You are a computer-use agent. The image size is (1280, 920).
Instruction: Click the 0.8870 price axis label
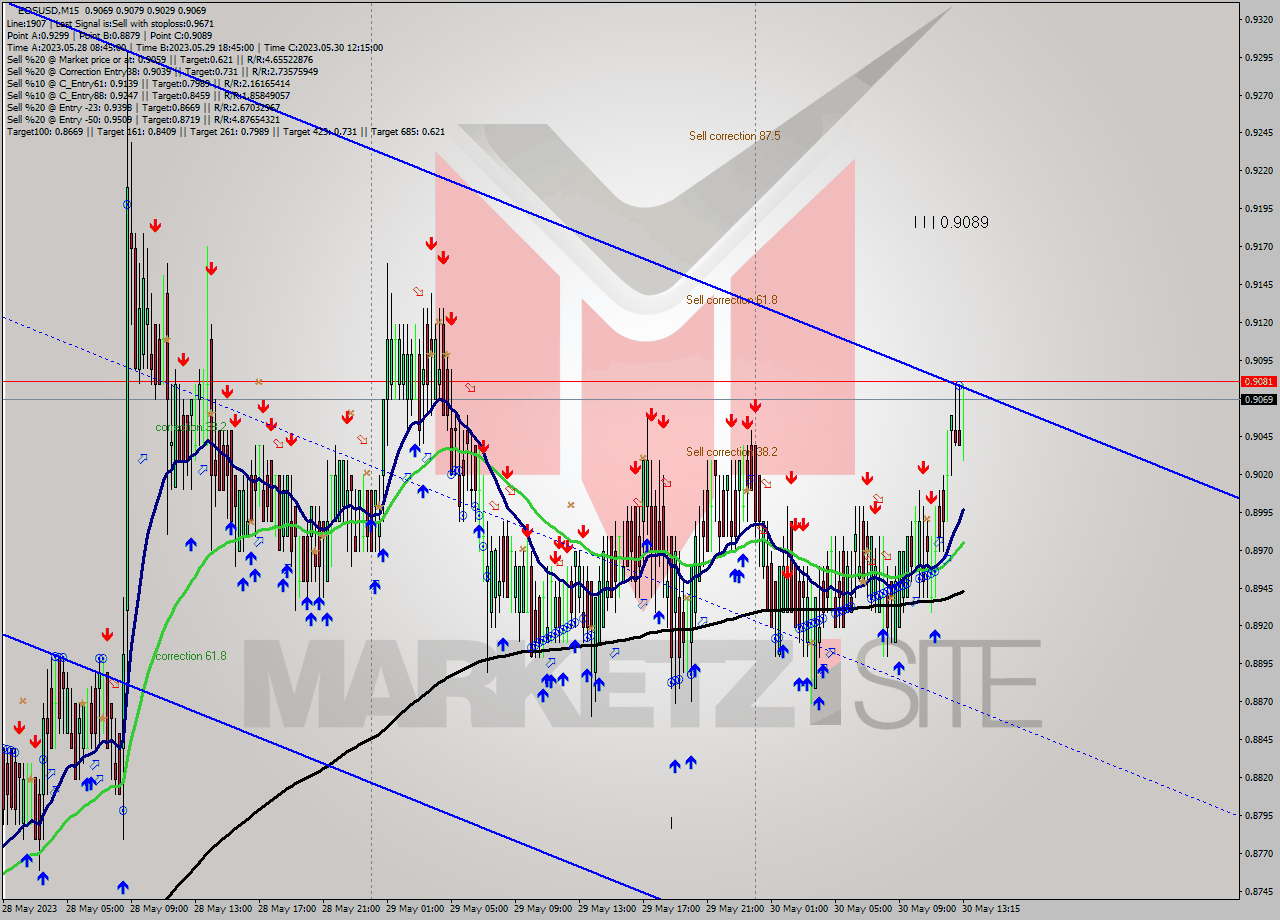point(1258,702)
